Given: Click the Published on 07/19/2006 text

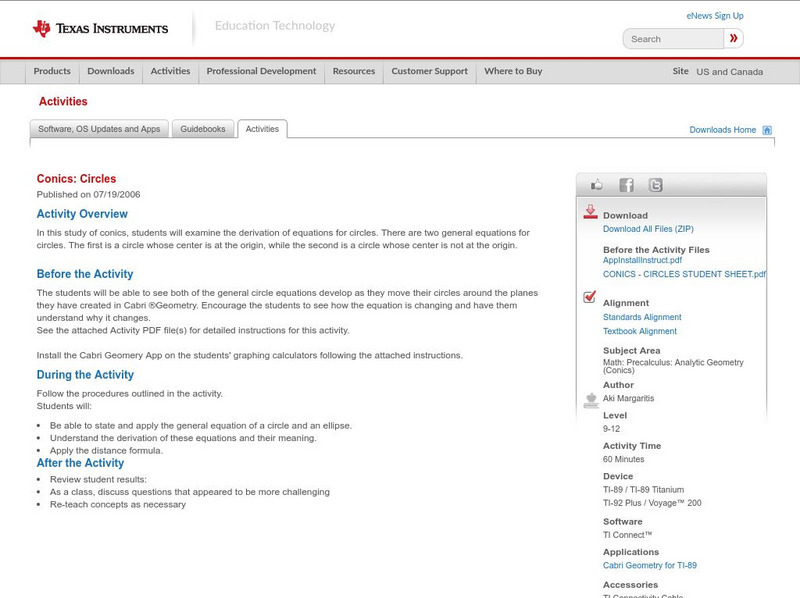Looking at the screenshot, I should pyautogui.click(x=88, y=194).
